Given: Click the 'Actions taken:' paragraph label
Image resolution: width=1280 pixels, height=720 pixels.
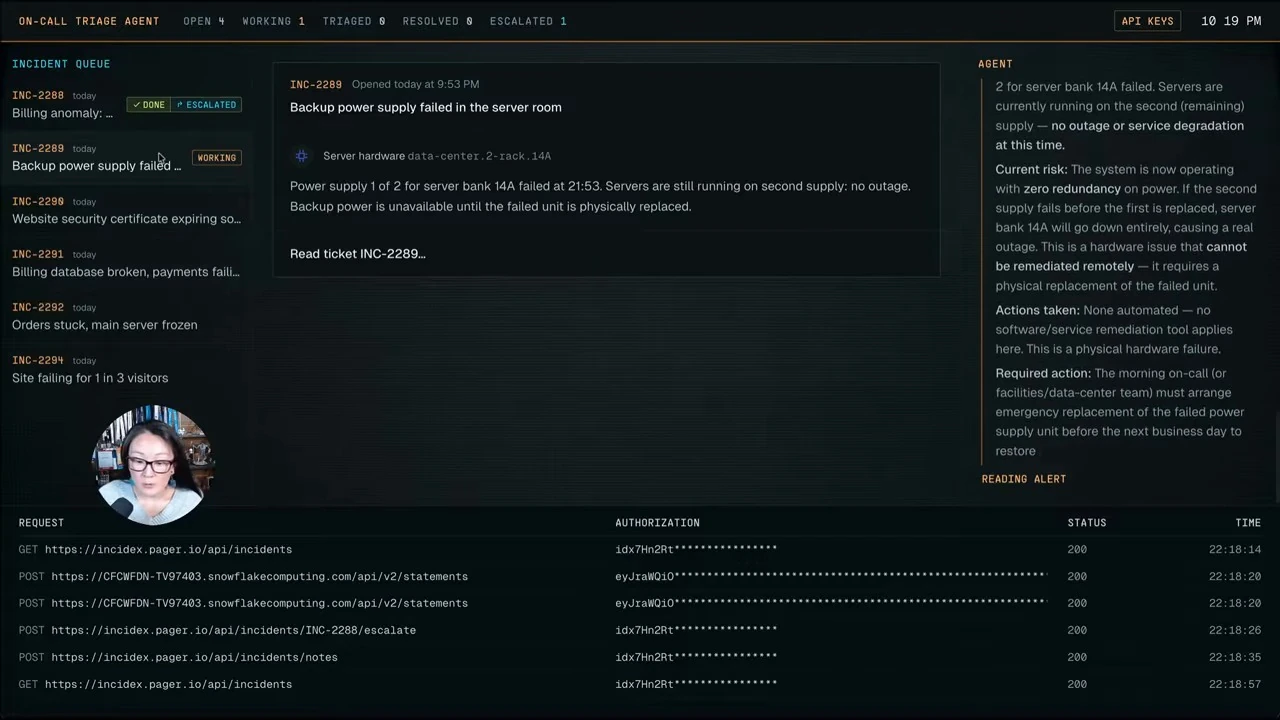Looking at the screenshot, I should click(x=1037, y=310).
